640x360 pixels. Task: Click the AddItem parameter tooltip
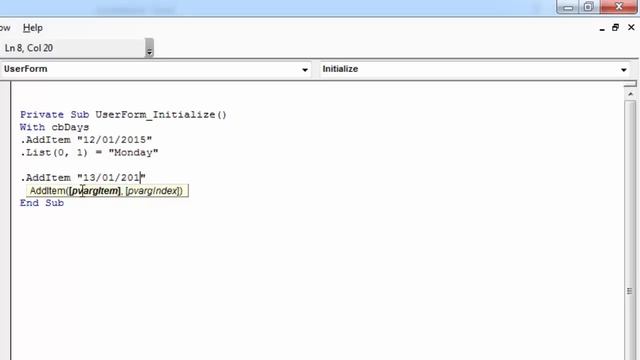point(107,191)
